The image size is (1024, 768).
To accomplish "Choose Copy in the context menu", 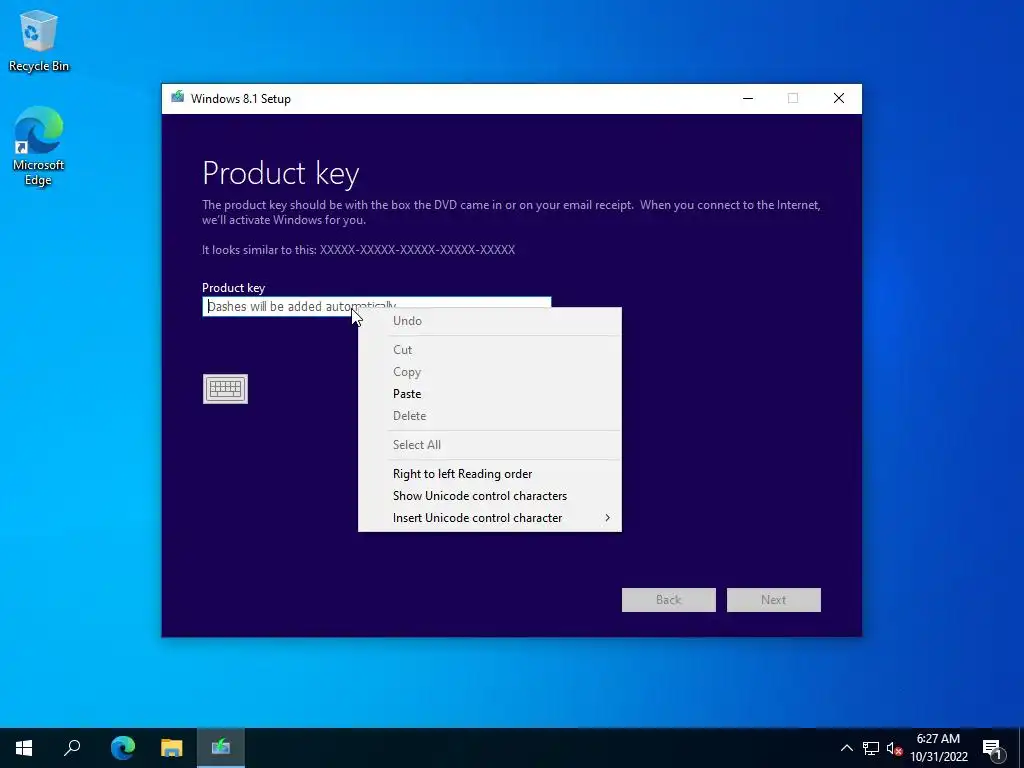I will tap(490, 372).
